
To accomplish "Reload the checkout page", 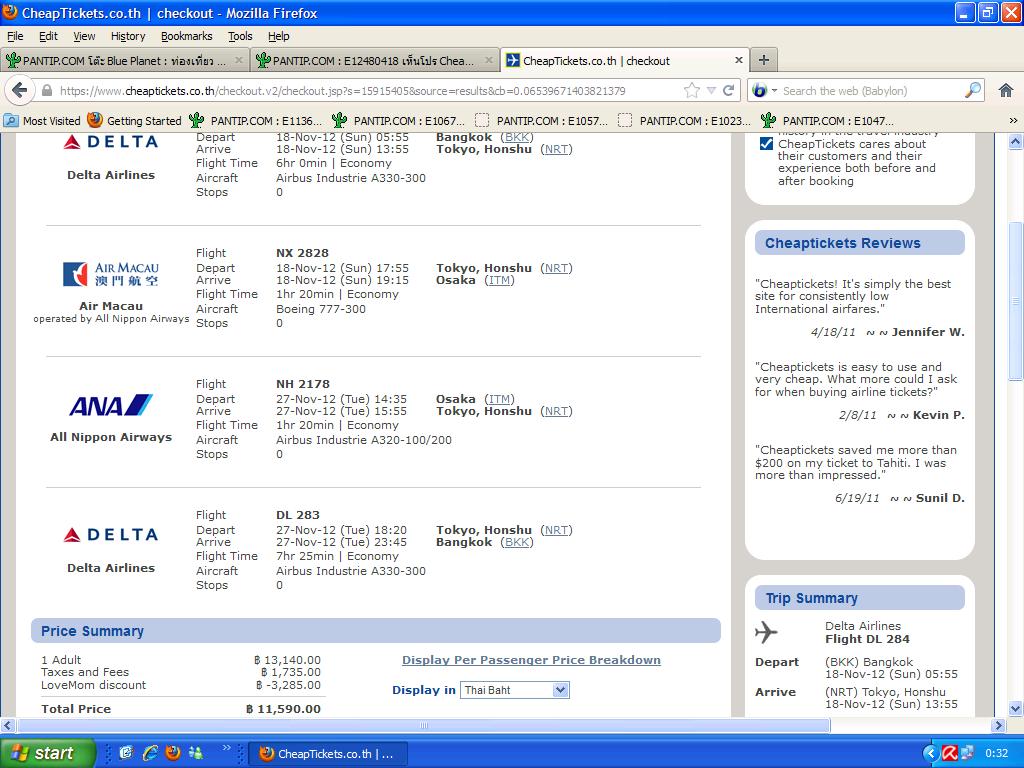I will (728, 91).
